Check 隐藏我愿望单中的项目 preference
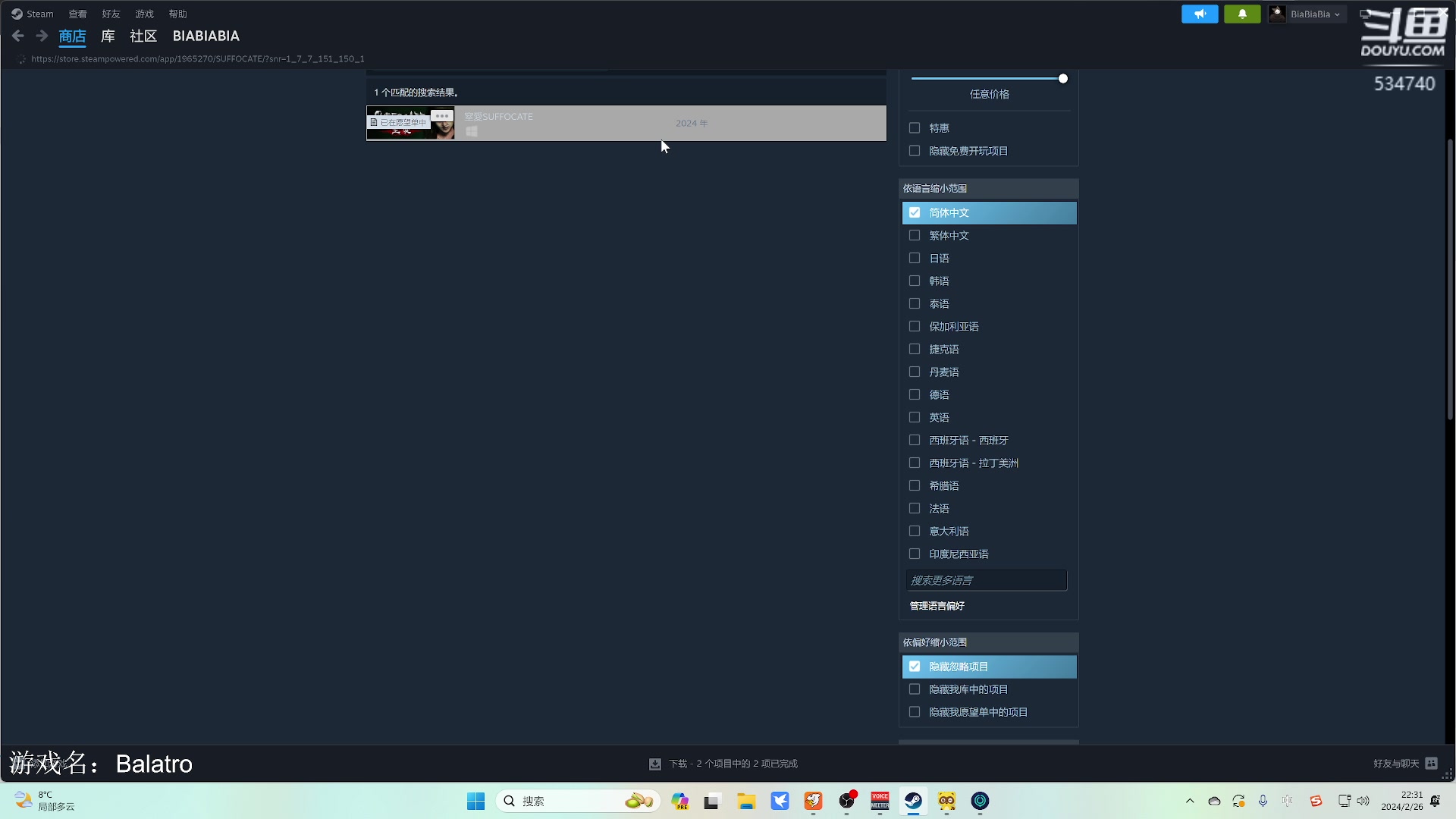1456x819 pixels. pos(915,712)
